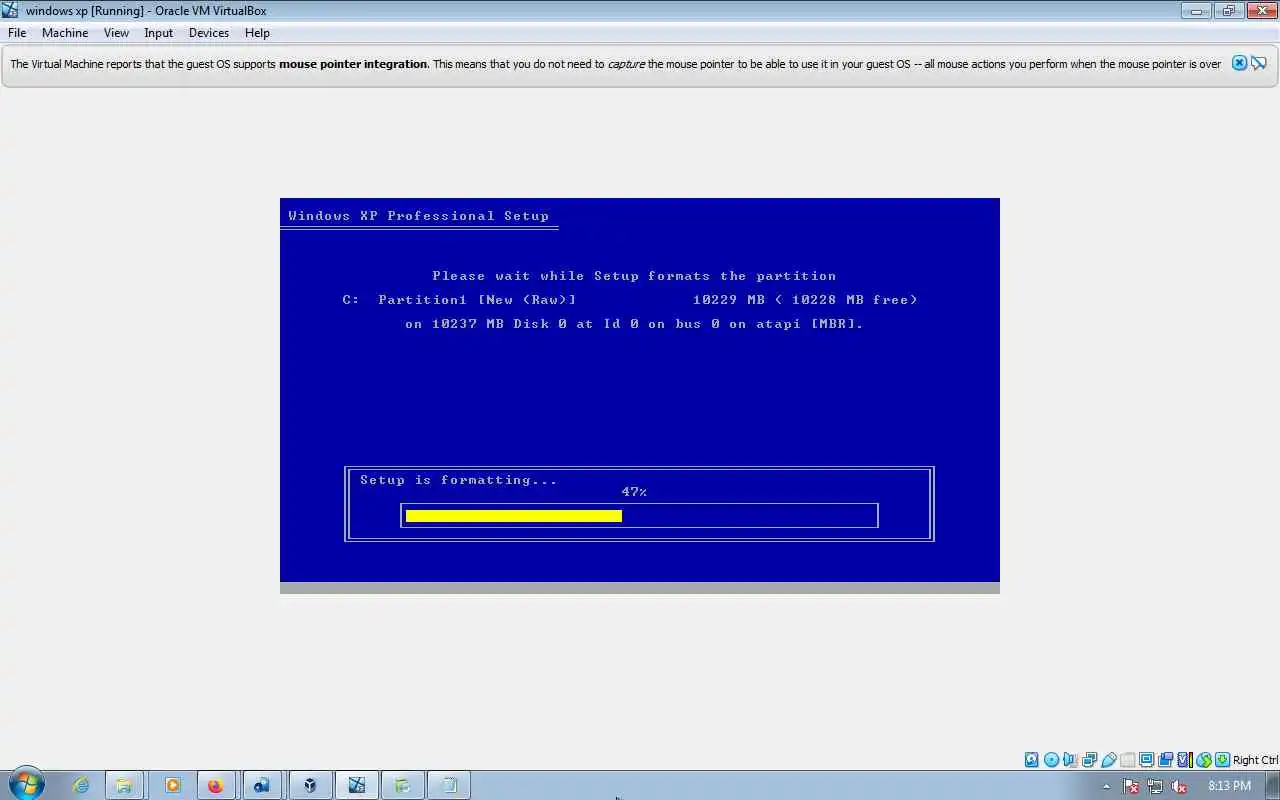Click the muted volume tray icon
This screenshot has width=1280, height=800.
(x=1179, y=786)
